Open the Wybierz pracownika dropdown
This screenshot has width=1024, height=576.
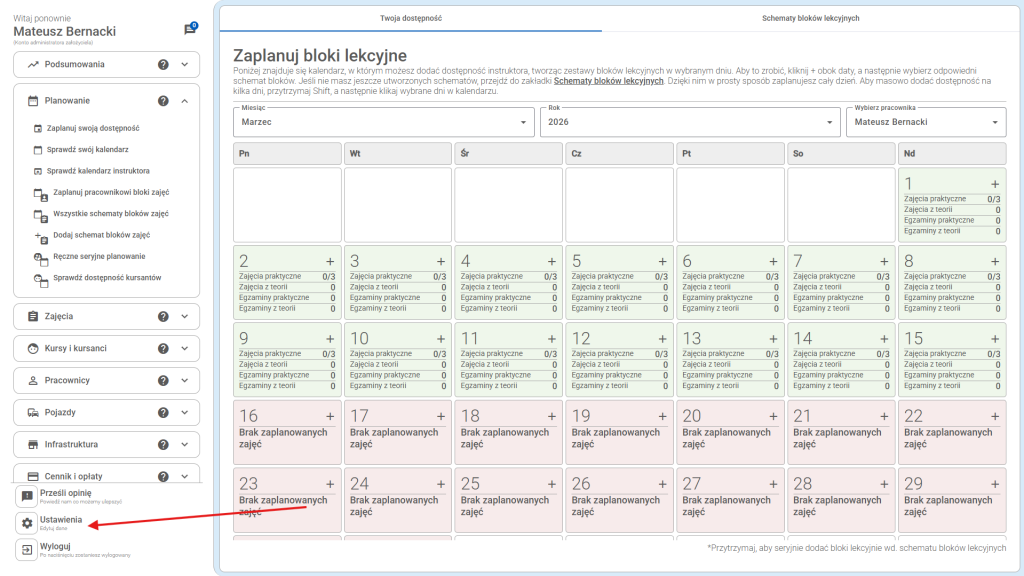(x=925, y=122)
